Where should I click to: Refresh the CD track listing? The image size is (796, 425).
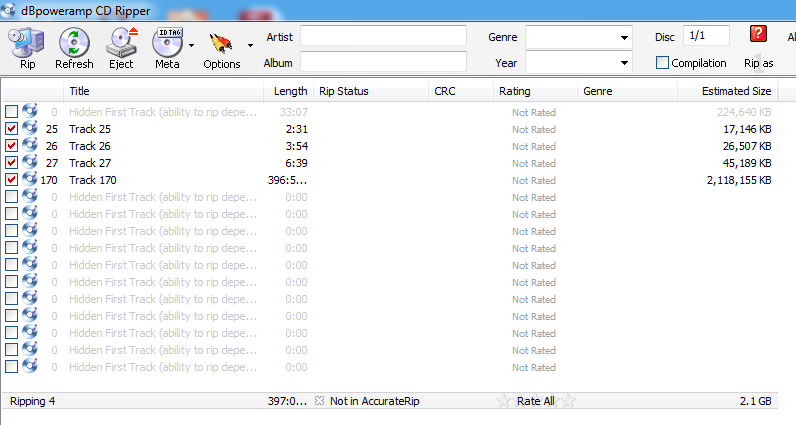[x=74, y=43]
